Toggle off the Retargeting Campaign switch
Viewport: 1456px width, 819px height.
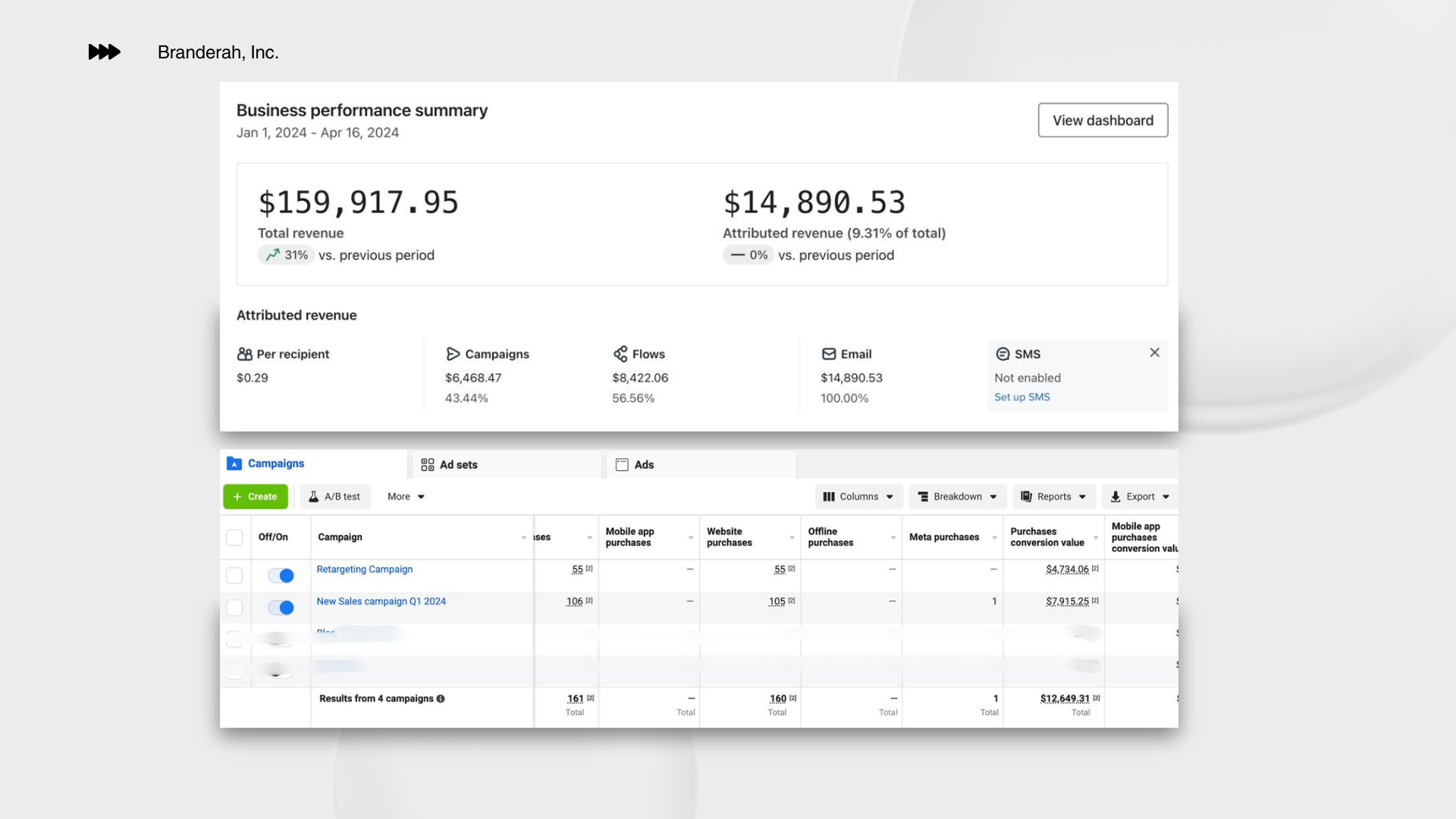[x=281, y=576]
